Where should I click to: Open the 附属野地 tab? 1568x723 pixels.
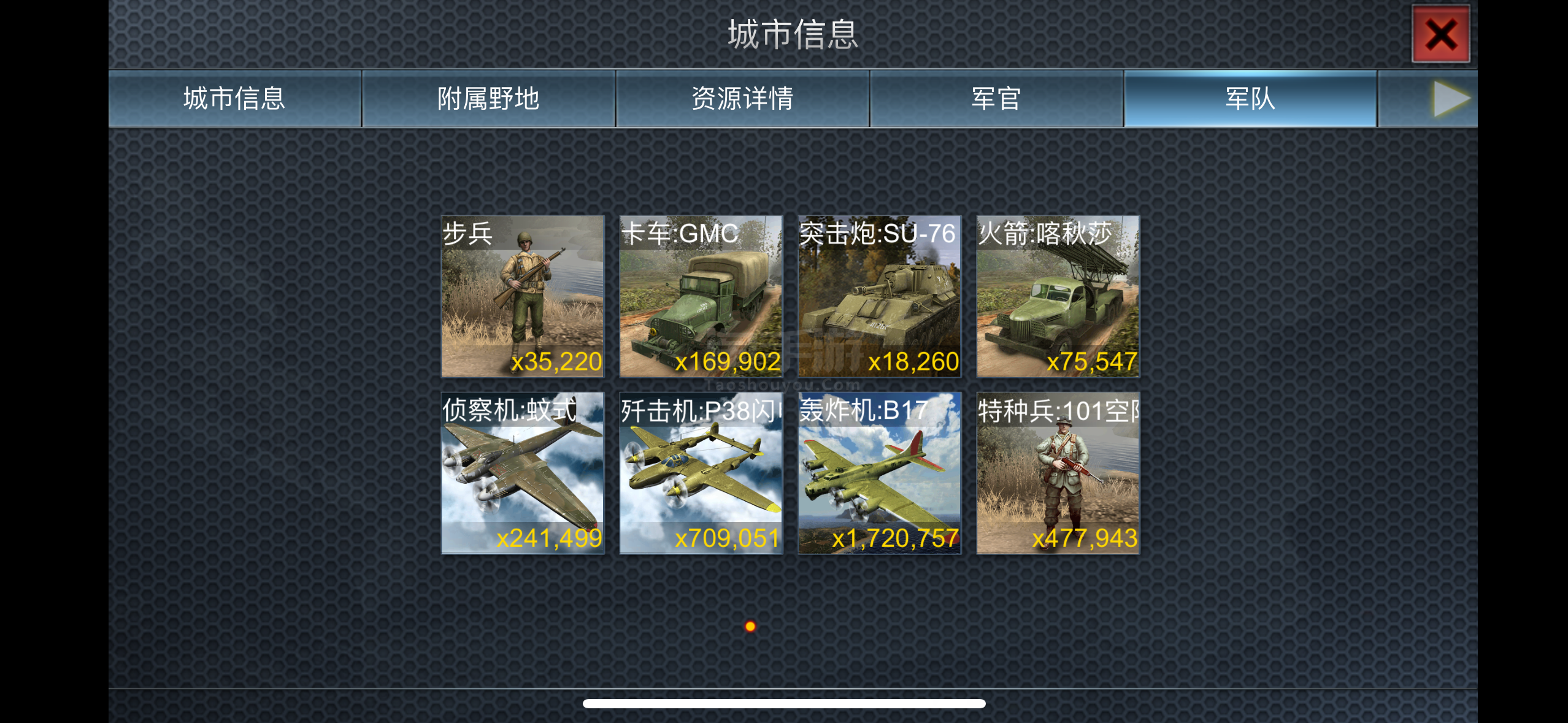[x=489, y=99]
